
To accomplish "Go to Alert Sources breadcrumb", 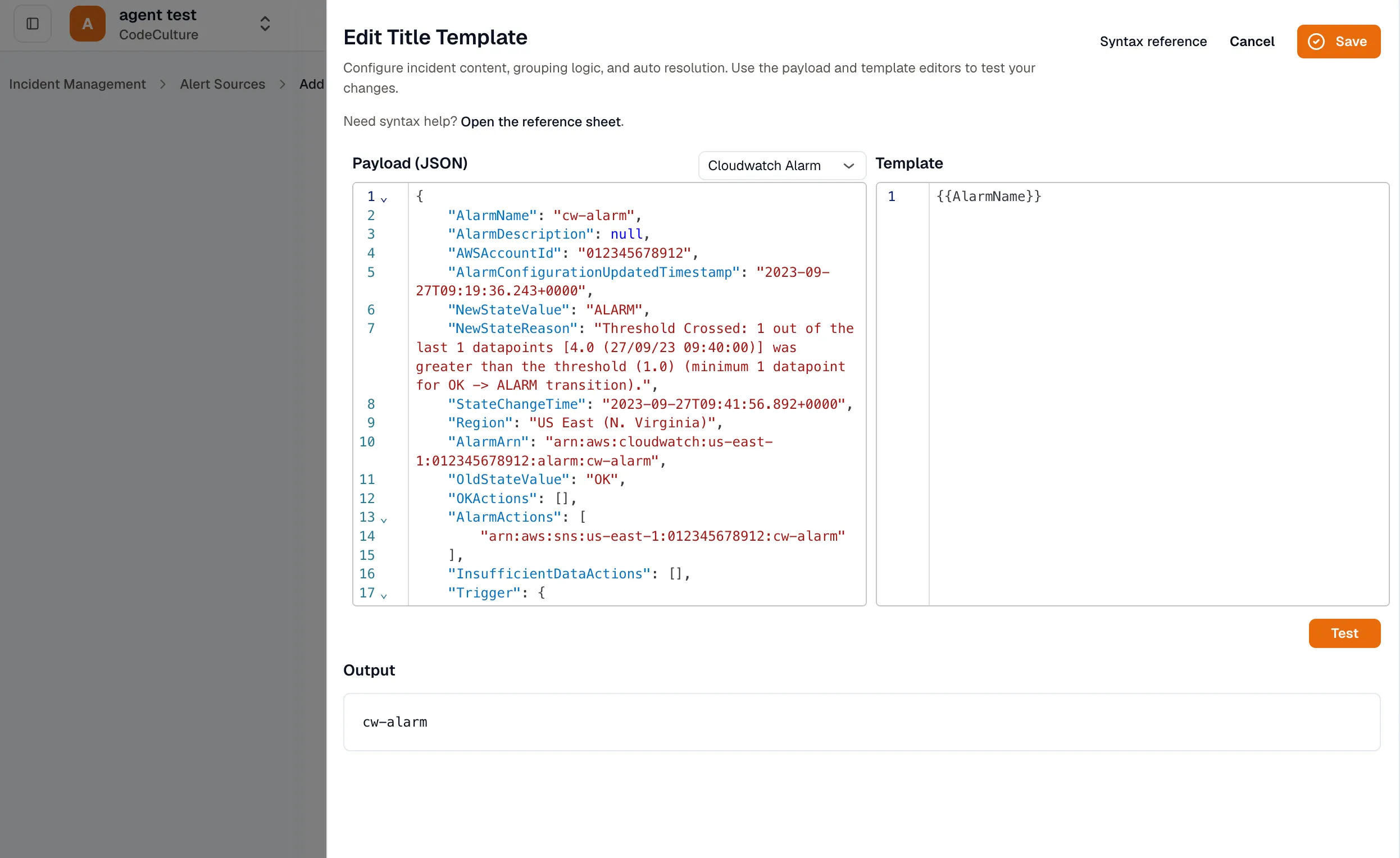I will [222, 84].
